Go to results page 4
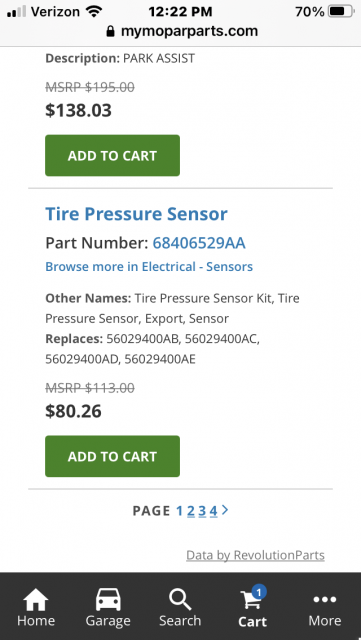The height and width of the screenshot is (640, 361). [214, 511]
